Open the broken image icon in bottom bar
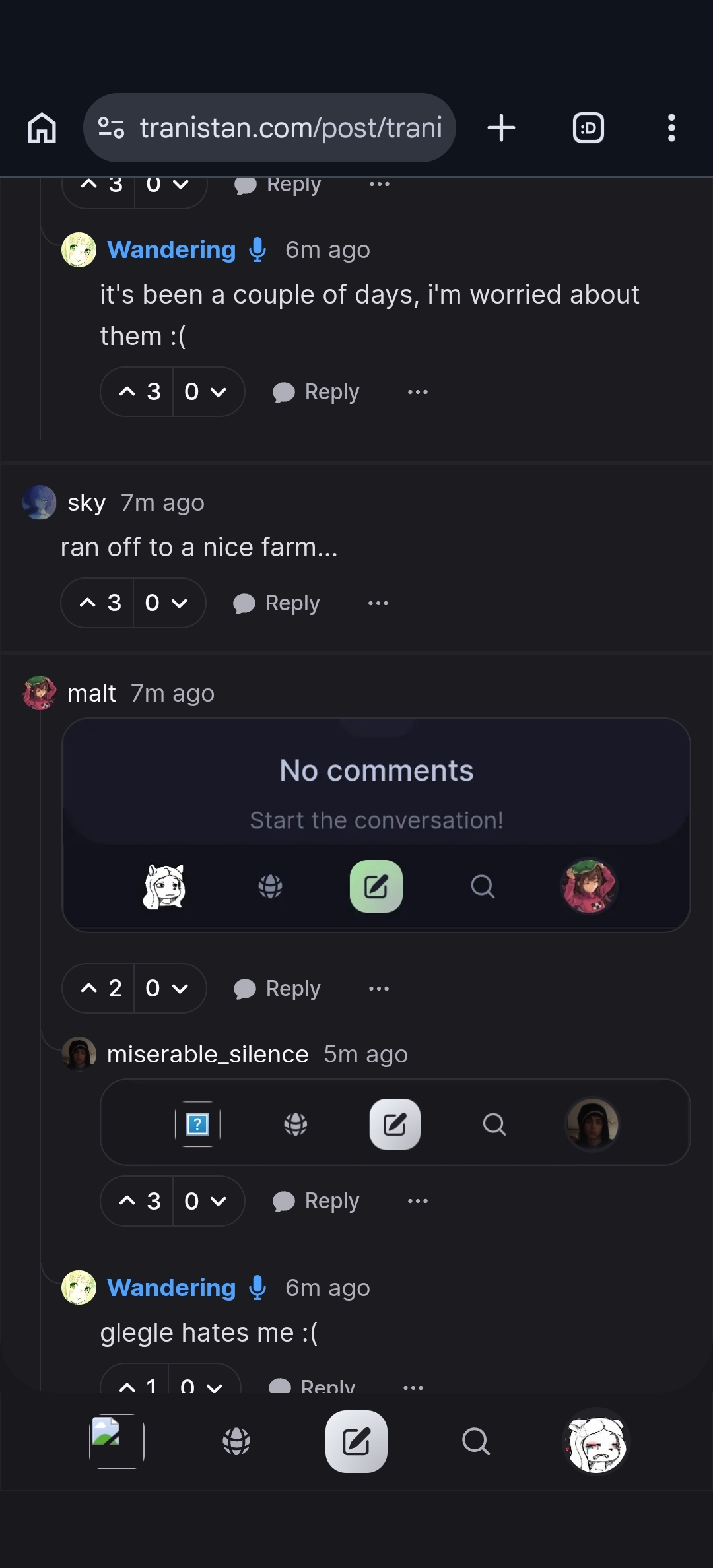Viewport: 713px width, 1568px height. (117, 1441)
